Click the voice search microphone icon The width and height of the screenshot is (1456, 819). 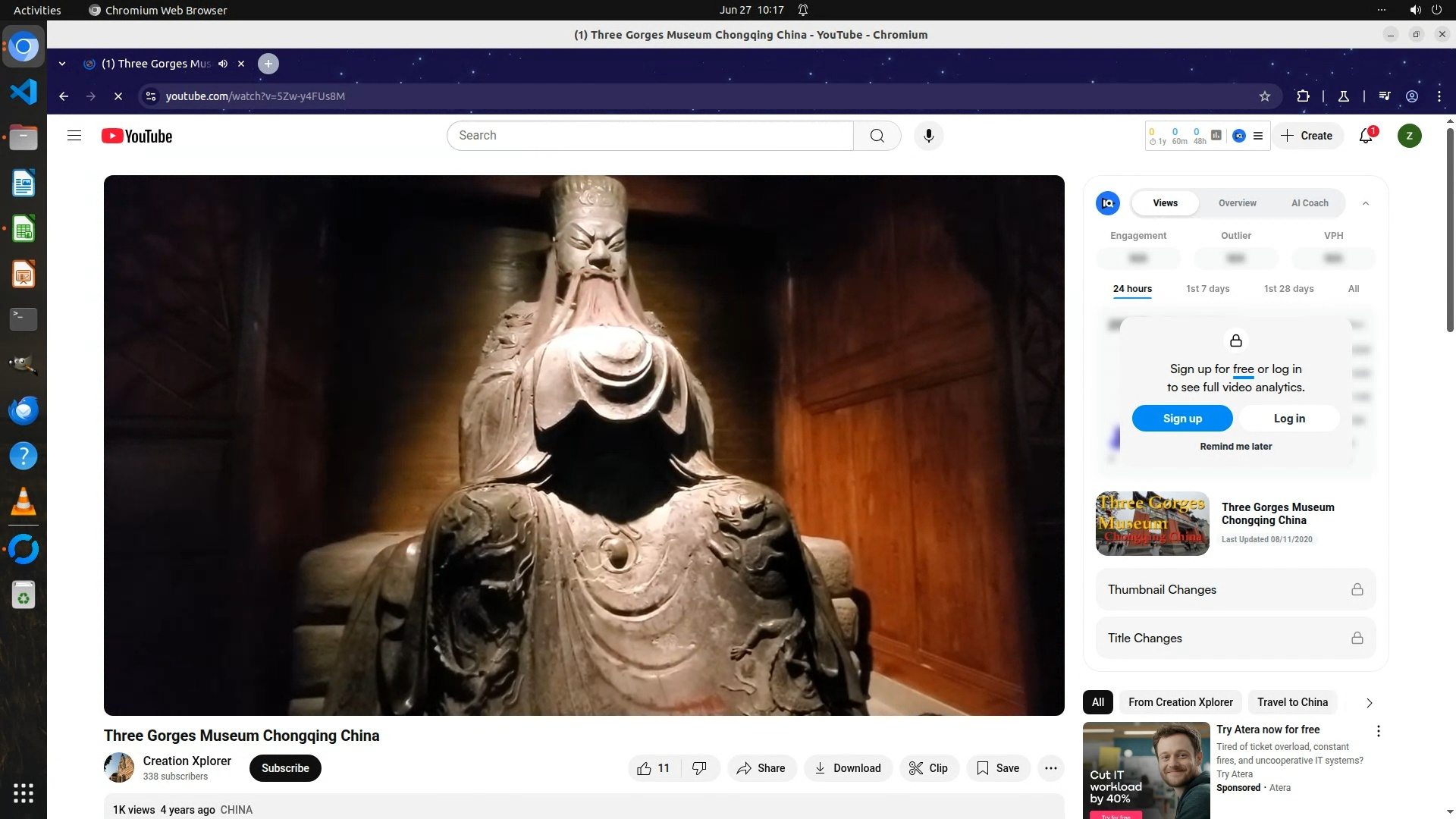pyautogui.click(x=928, y=136)
